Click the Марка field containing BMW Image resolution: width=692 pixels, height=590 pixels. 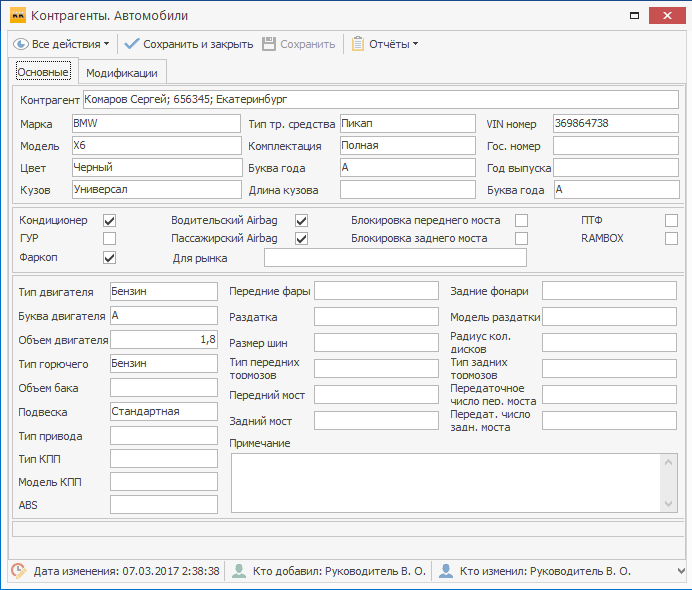click(x=156, y=124)
